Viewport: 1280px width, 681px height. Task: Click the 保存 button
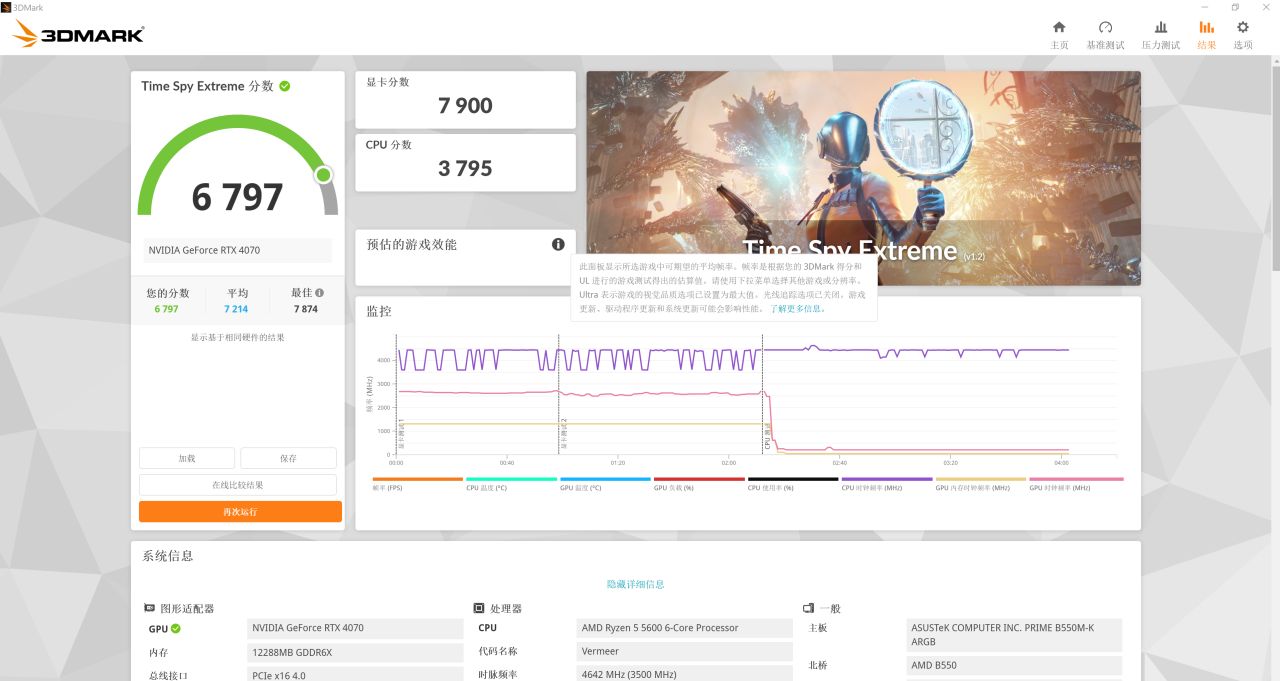[288, 458]
